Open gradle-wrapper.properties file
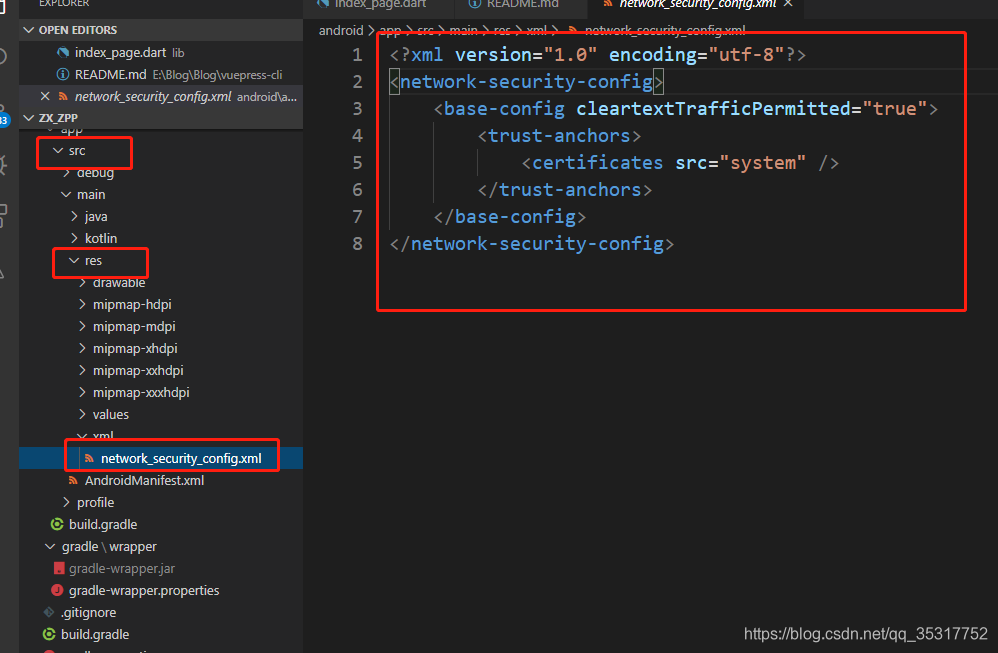Viewport: 998px width, 653px height. coord(144,591)
